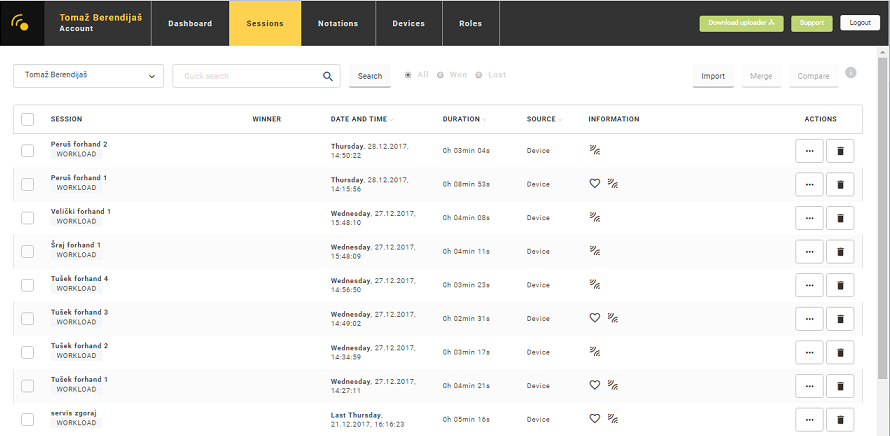Image resolution: width=890 pixels, height=436 pixels.
Task: Delete the Tušek forhand 2 session
Action: (840, 352)
